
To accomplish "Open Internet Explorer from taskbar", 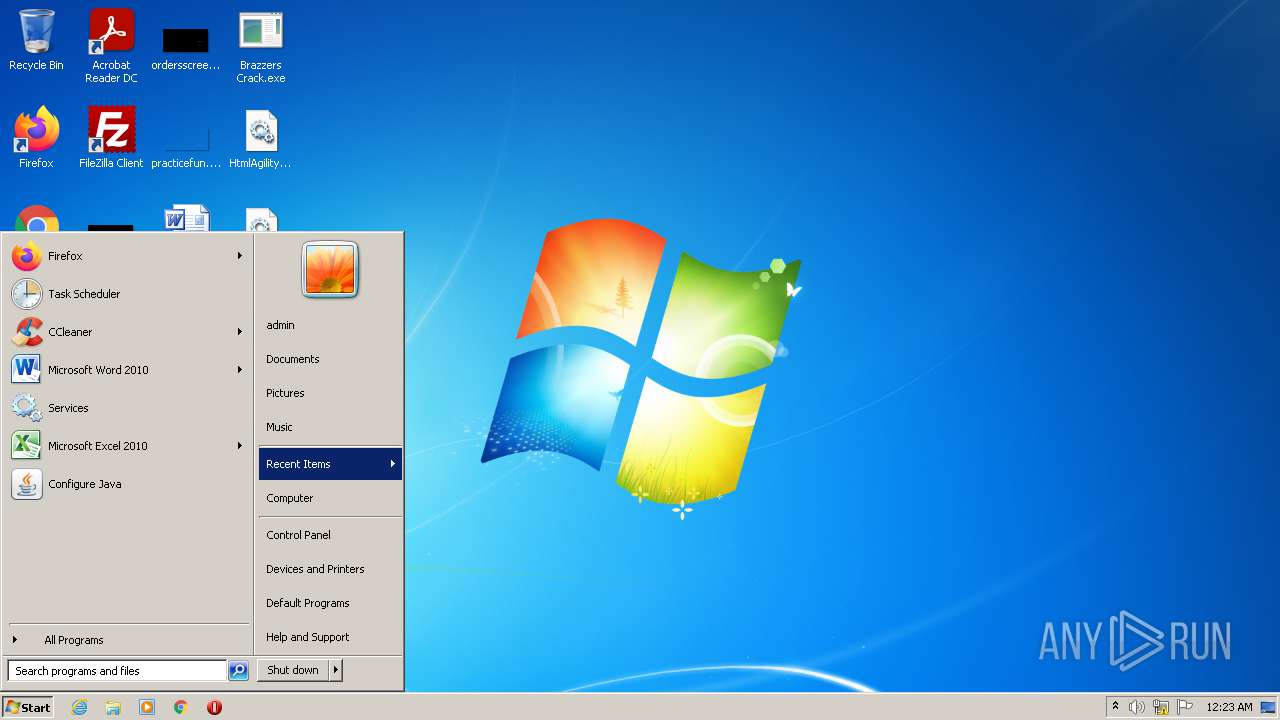I will click(x=79, y=707).
